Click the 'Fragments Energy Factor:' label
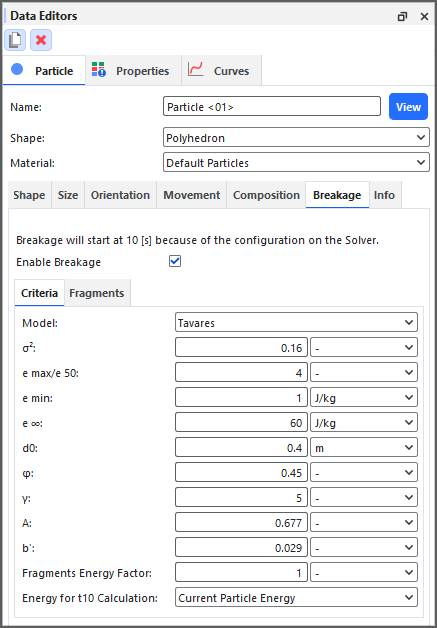The image size is (437, 628). click(x=87, y=573)
